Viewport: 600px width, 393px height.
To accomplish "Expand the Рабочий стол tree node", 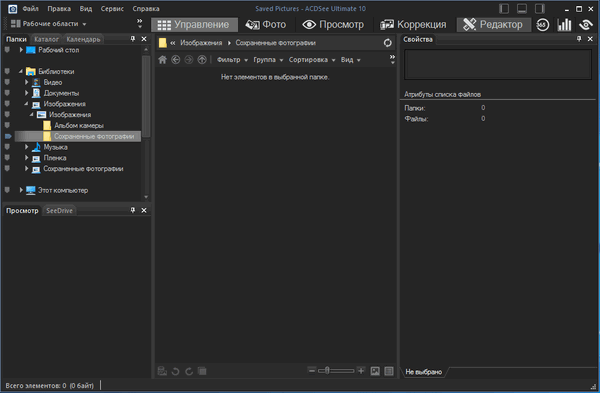I will point(21,50).
